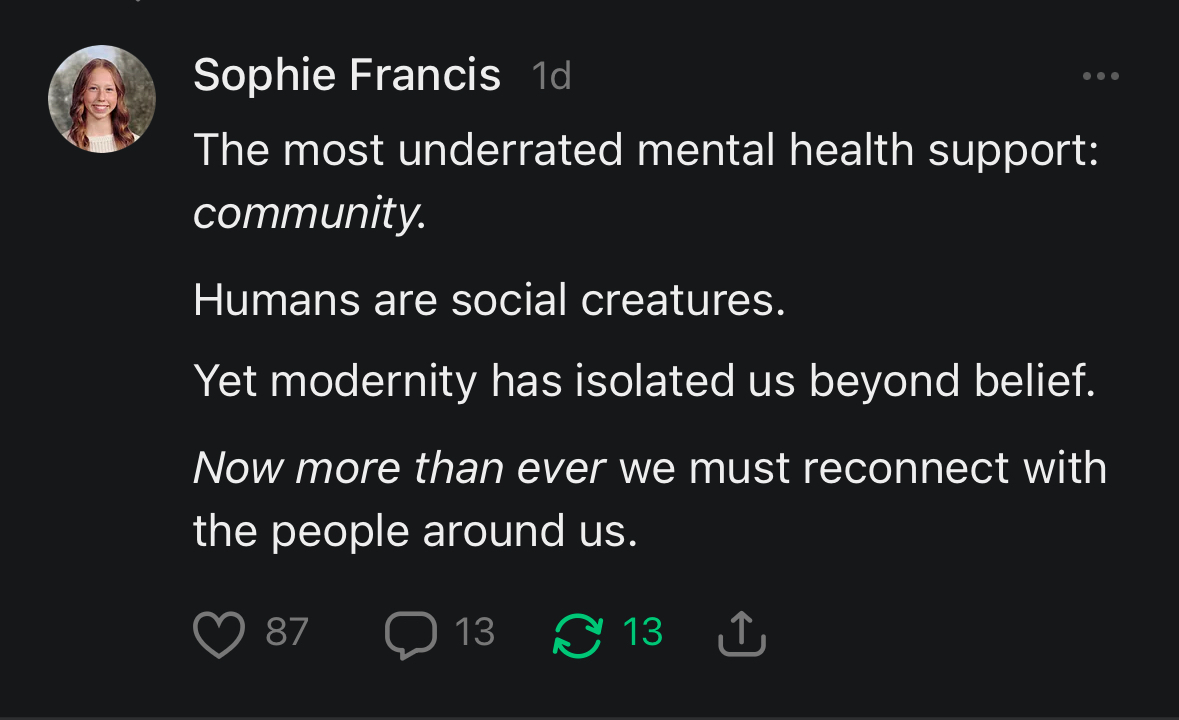Viewport: 1179px width, 720px height.
Task: Open the three-dot more options menu
Action: tap(1101, 76)
